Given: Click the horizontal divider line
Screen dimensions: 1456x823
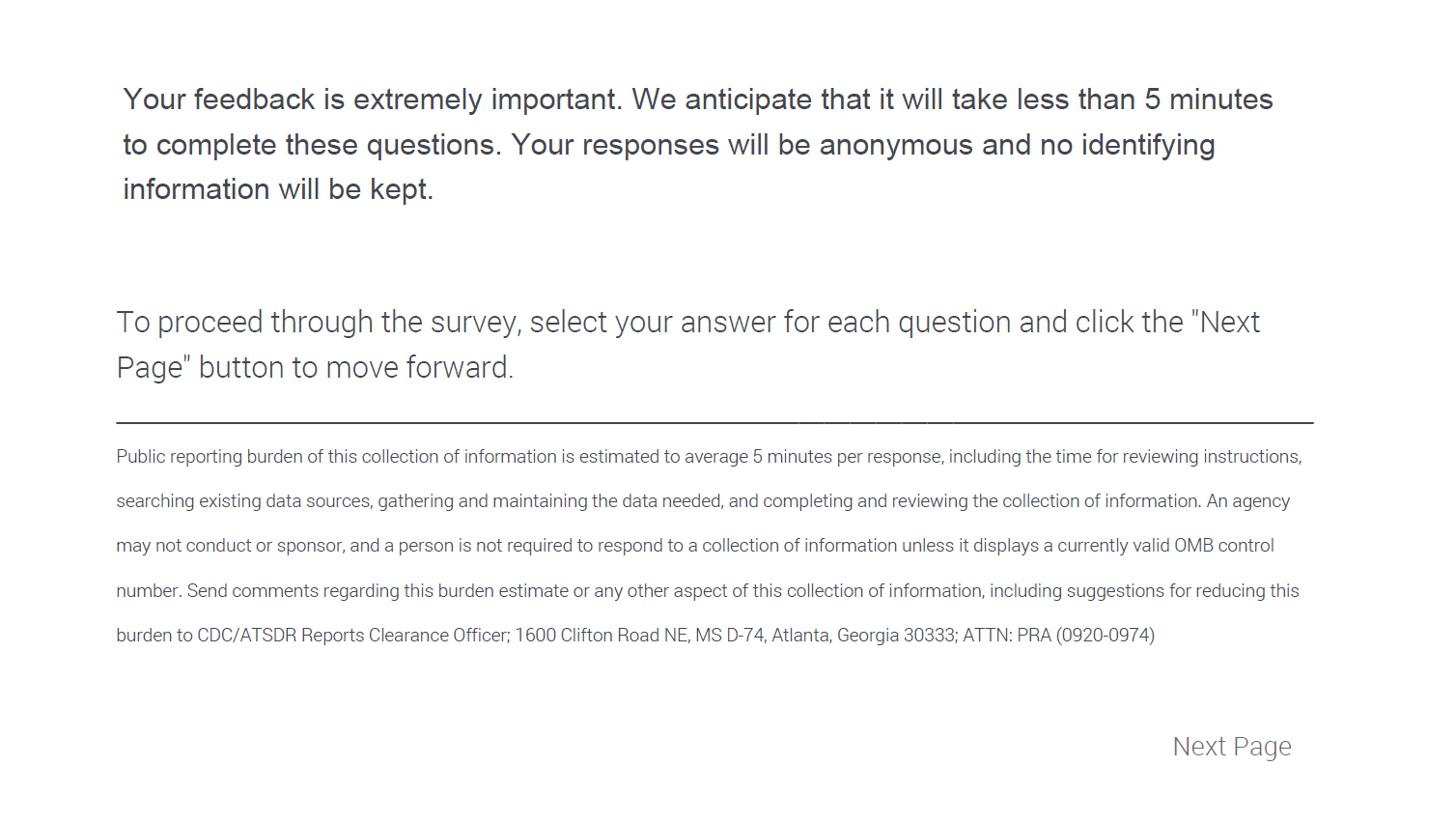Looking at the screenshot, I should 714,422.
